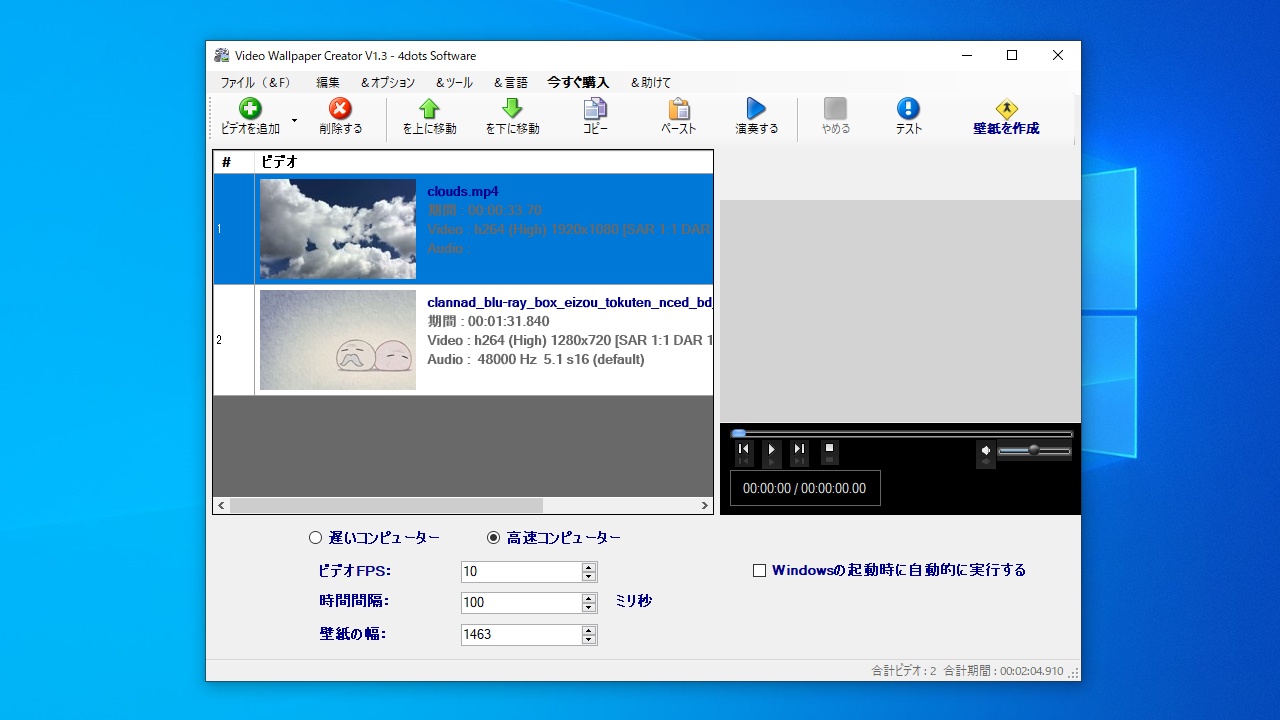Viewport: 1280px width, 720px height.
Task: Click the video preview area
Action: tap(900, 311)
